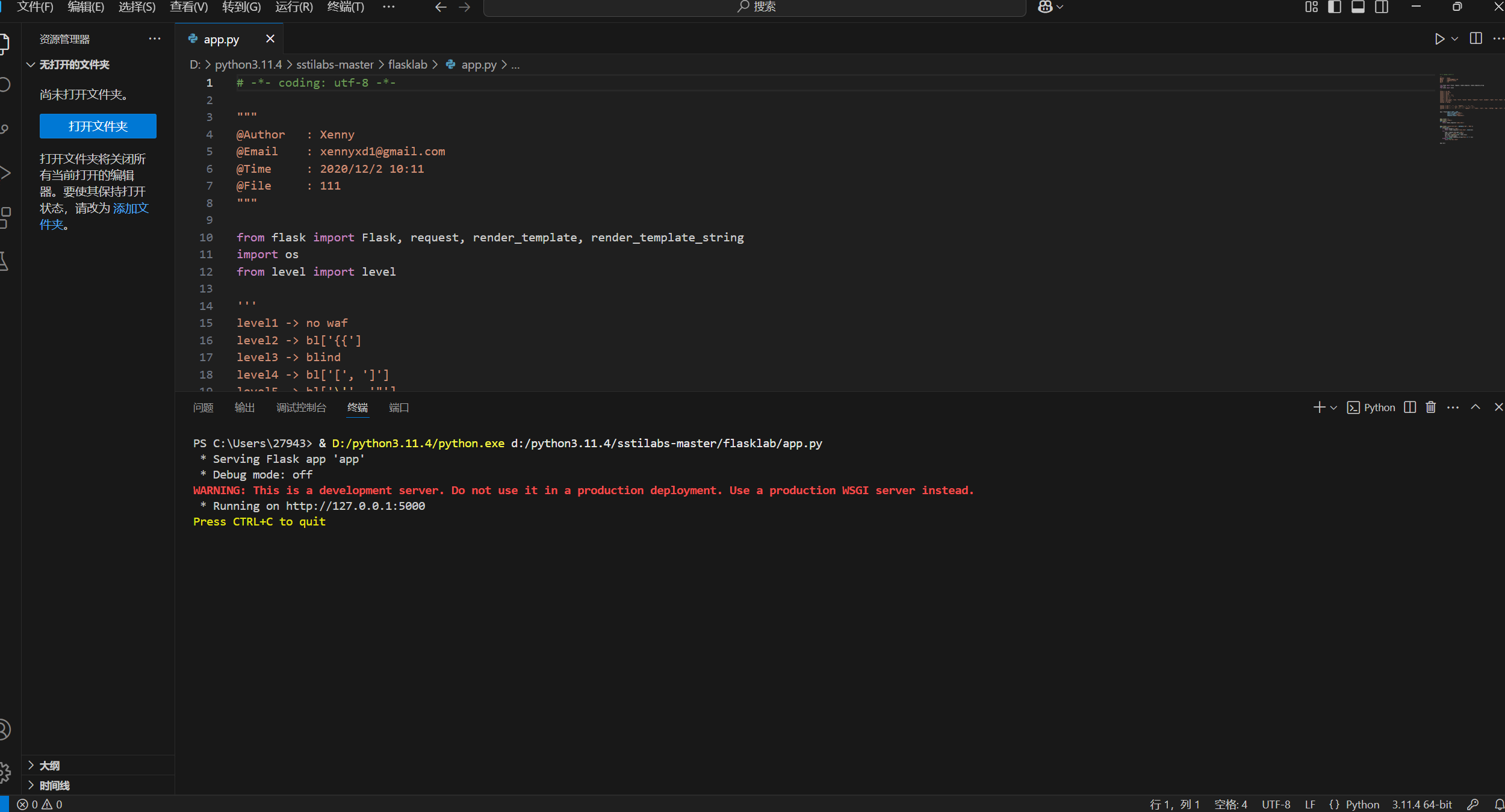
Task: Expand the 大纲 outline section
Action: click(49, 766)
